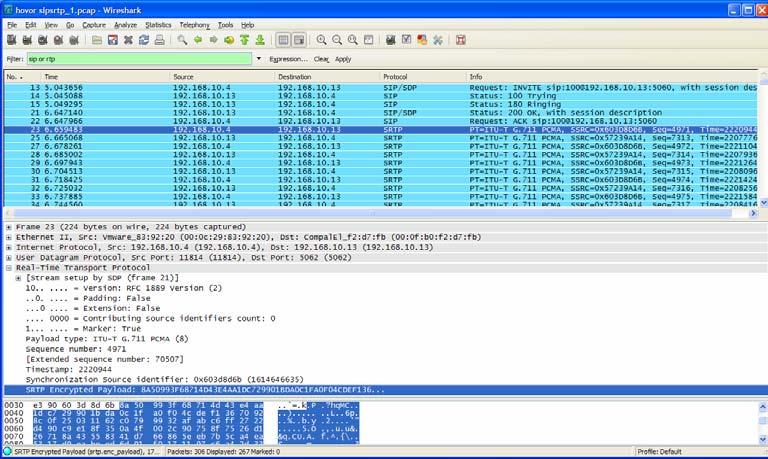Open the File menu

coord(12,24)
